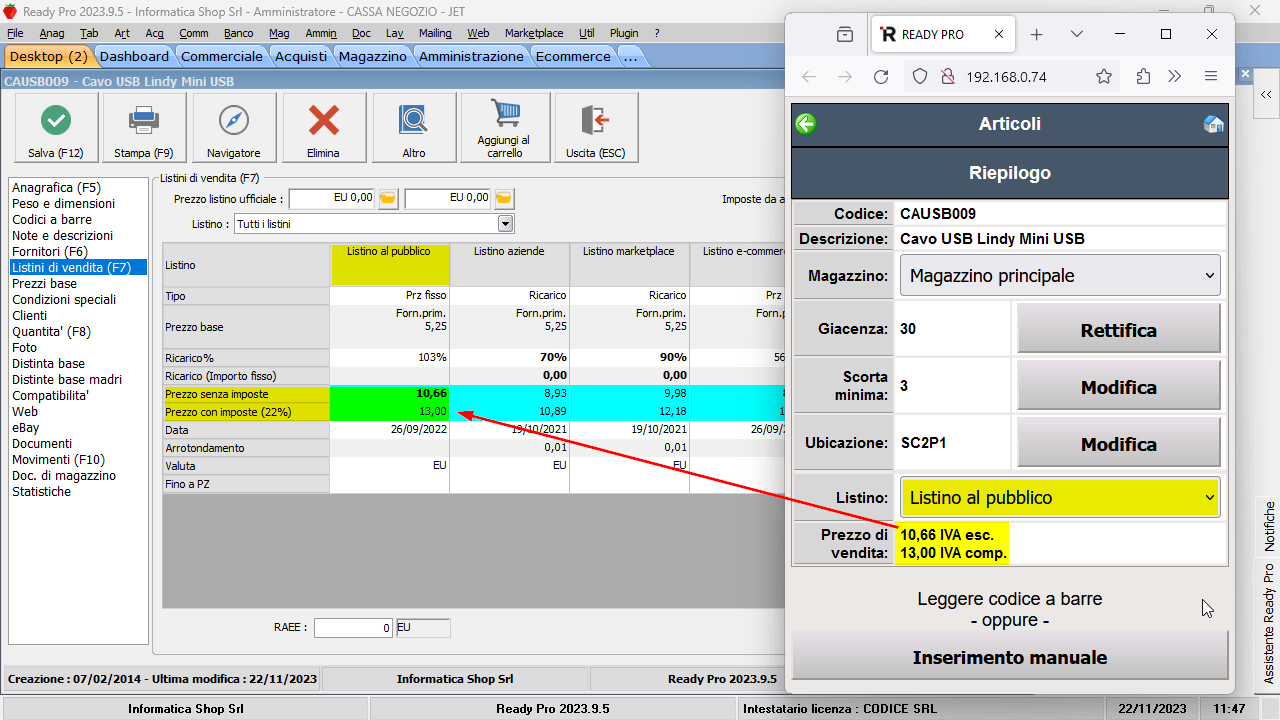Click green back arrow in Articoli header
The height and width of the screenshot is (720, 1280).
pos(806,124)
